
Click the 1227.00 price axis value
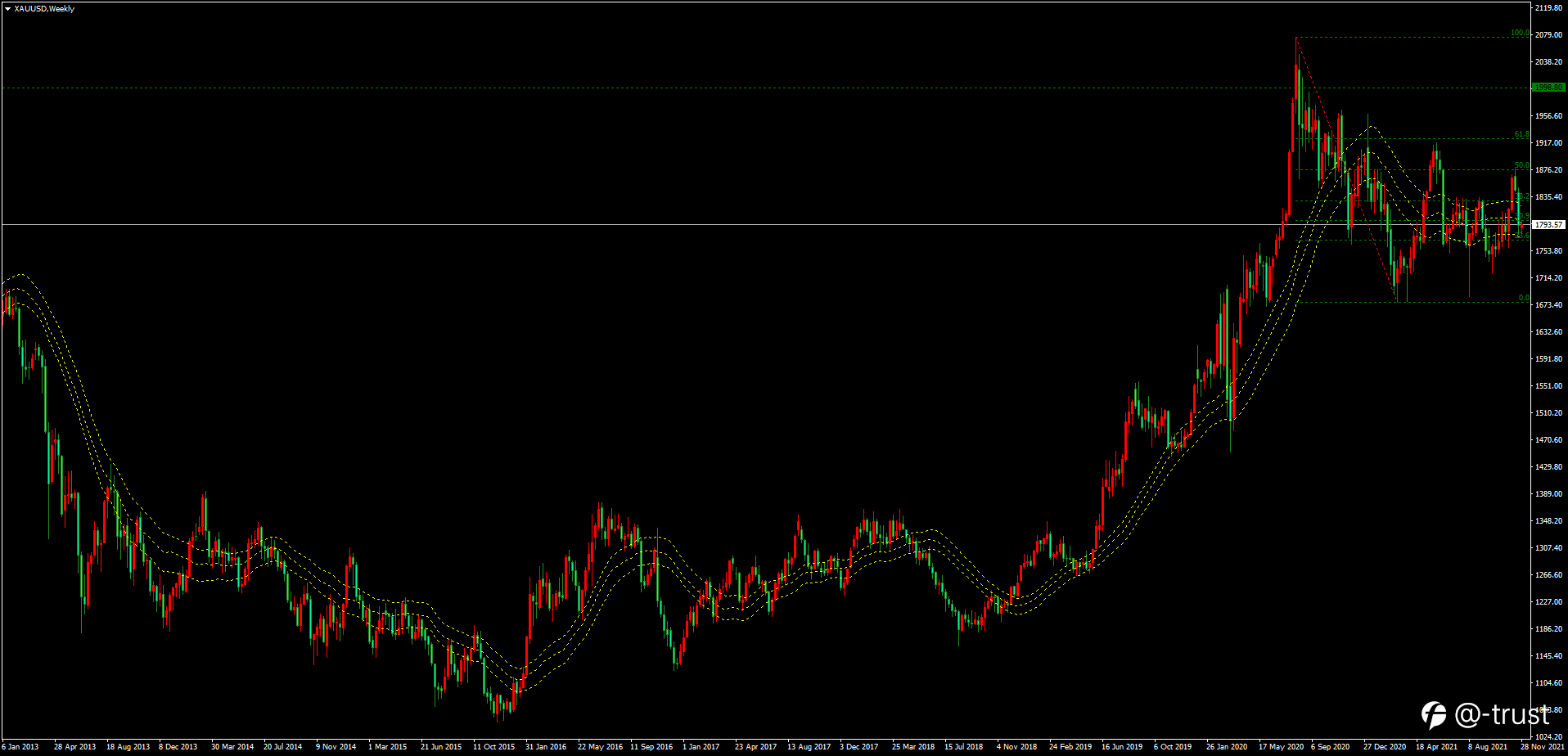point(1550,602)
